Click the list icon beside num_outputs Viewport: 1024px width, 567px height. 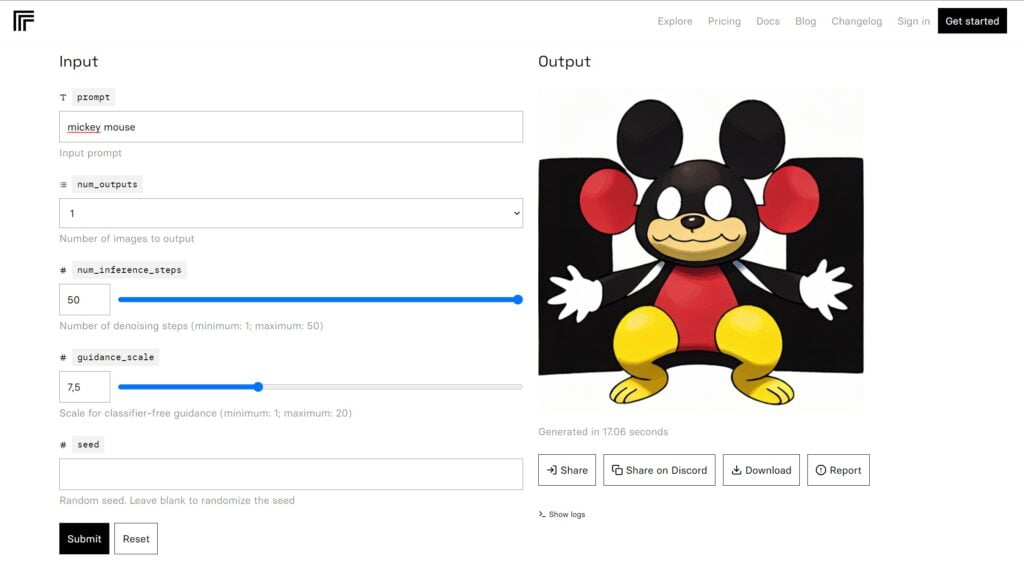63,185
